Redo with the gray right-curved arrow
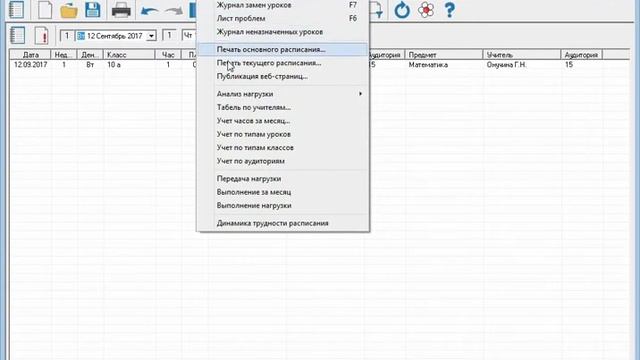The height and width of the screenshot is (360, 640). (x=173, y=11)
